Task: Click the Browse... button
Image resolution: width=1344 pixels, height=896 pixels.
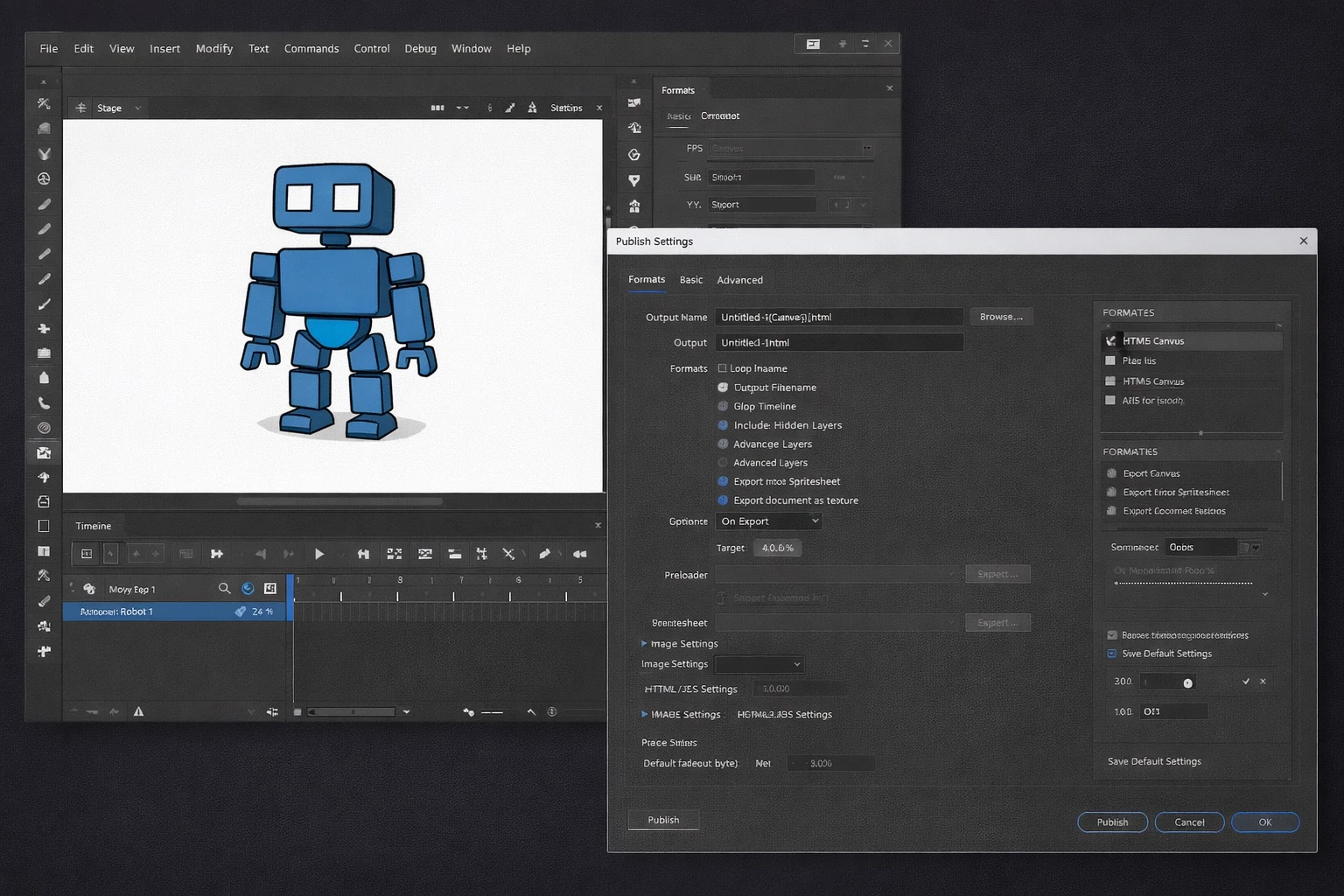Action: click(1000, 317)
